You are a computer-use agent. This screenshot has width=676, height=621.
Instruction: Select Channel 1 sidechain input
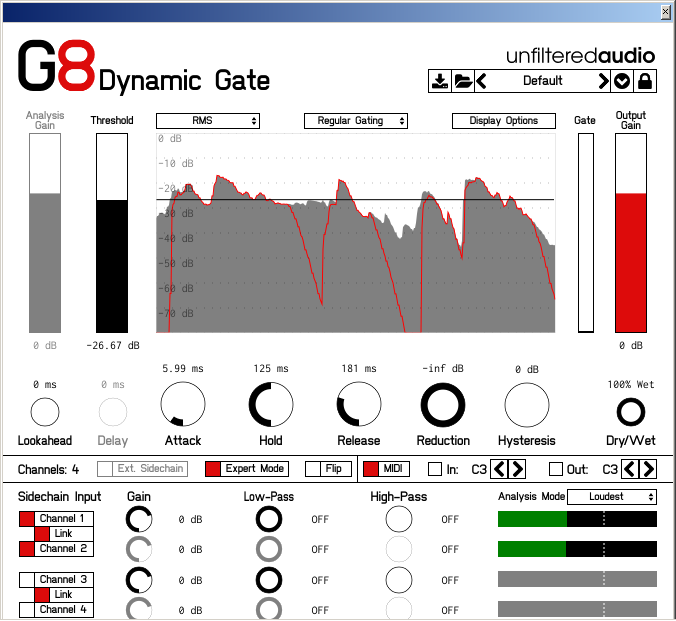[27, 519]
